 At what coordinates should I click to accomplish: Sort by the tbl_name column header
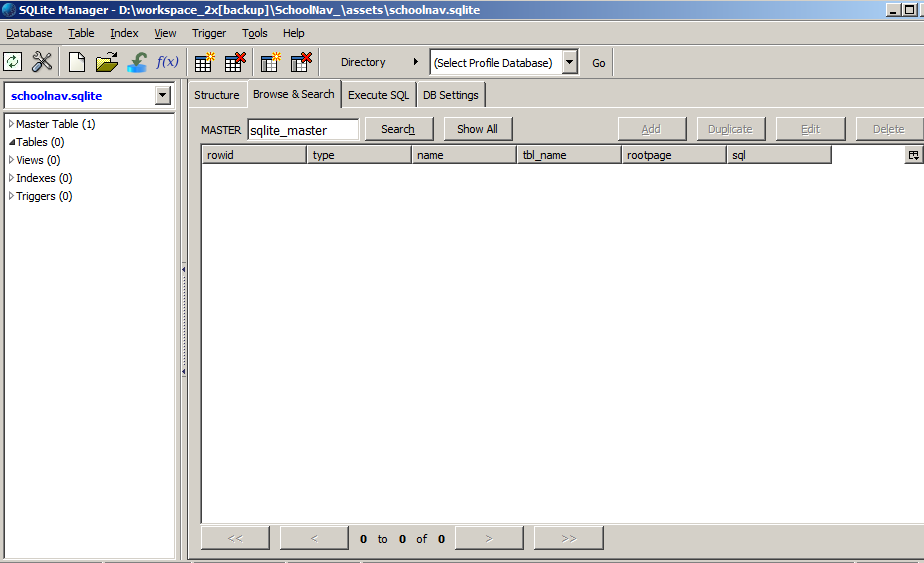pos(569,155)
